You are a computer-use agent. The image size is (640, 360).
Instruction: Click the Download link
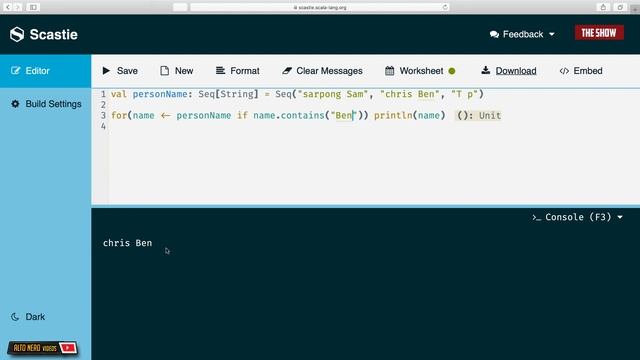(x=509, y=71)
